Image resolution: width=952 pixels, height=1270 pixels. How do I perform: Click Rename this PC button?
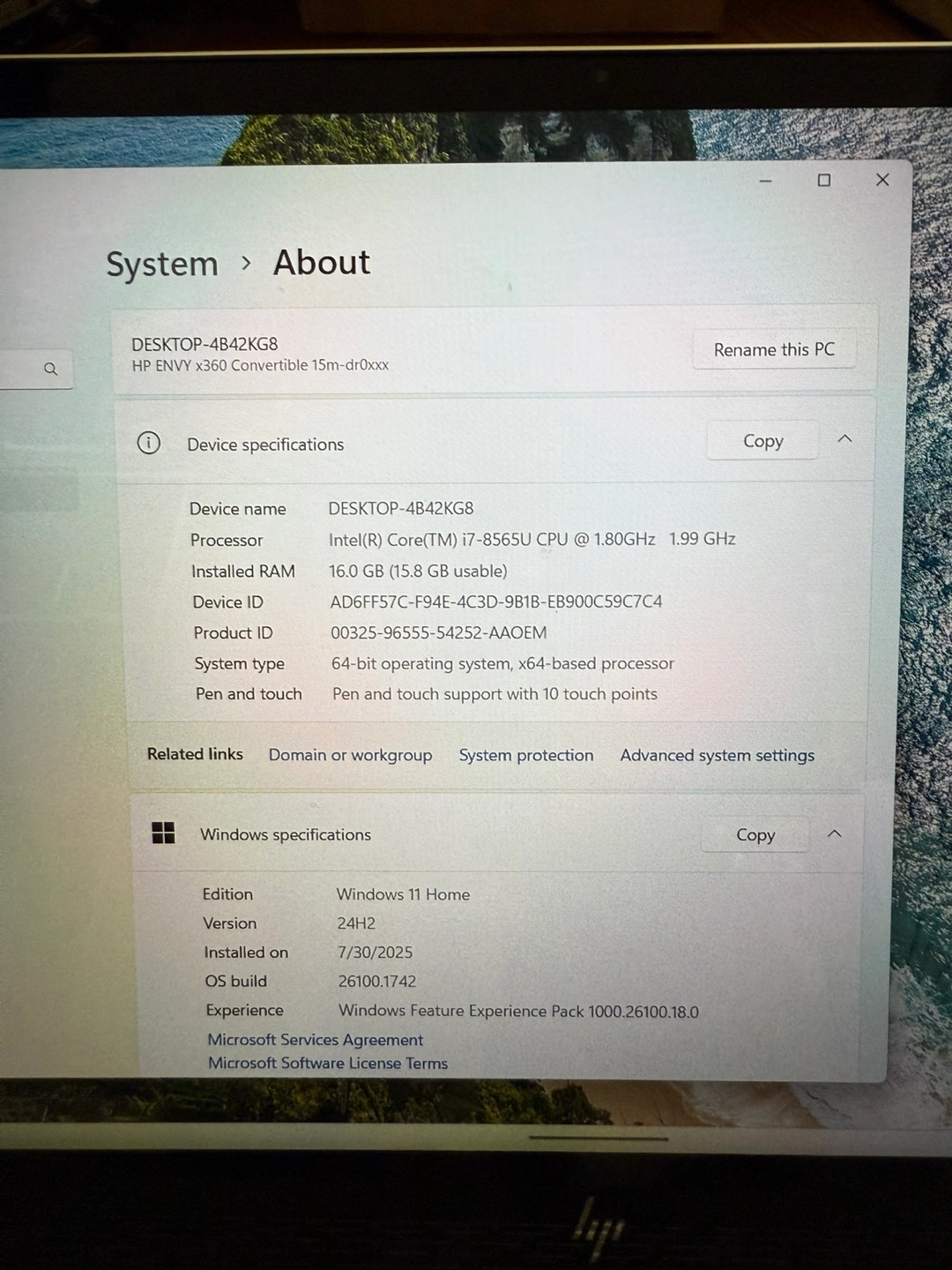[x=774, y=349]
